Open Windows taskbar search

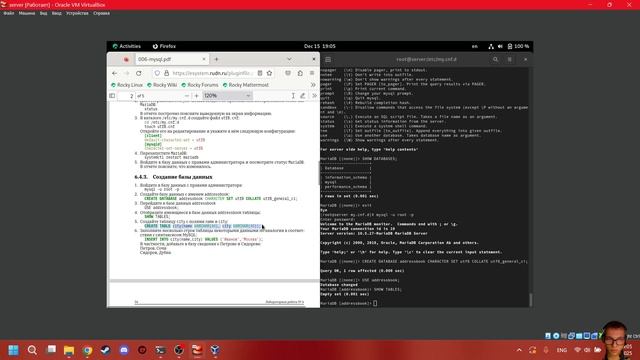[x=32, y=350]
